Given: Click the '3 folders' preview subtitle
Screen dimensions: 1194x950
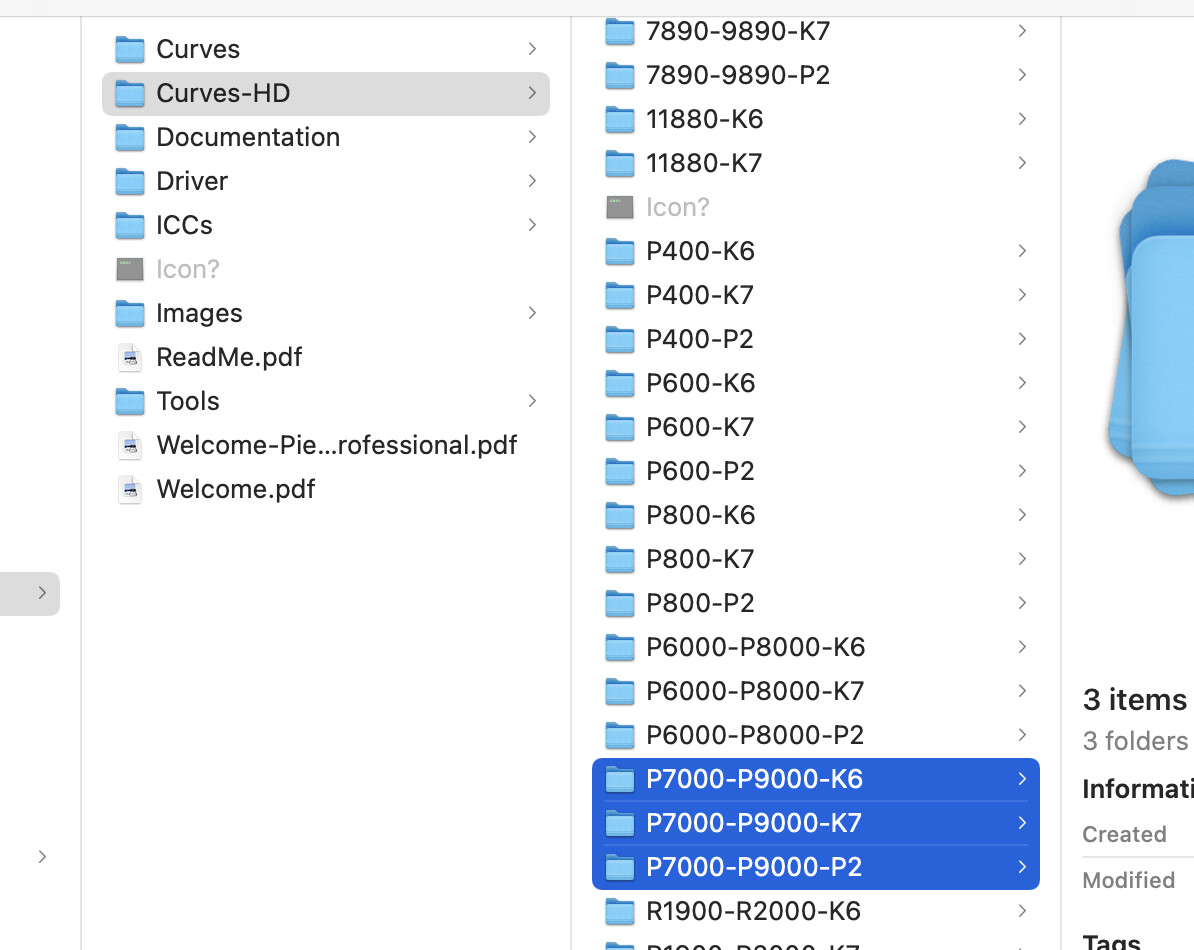Looking at the screenshot, I should coord(1135,741).
